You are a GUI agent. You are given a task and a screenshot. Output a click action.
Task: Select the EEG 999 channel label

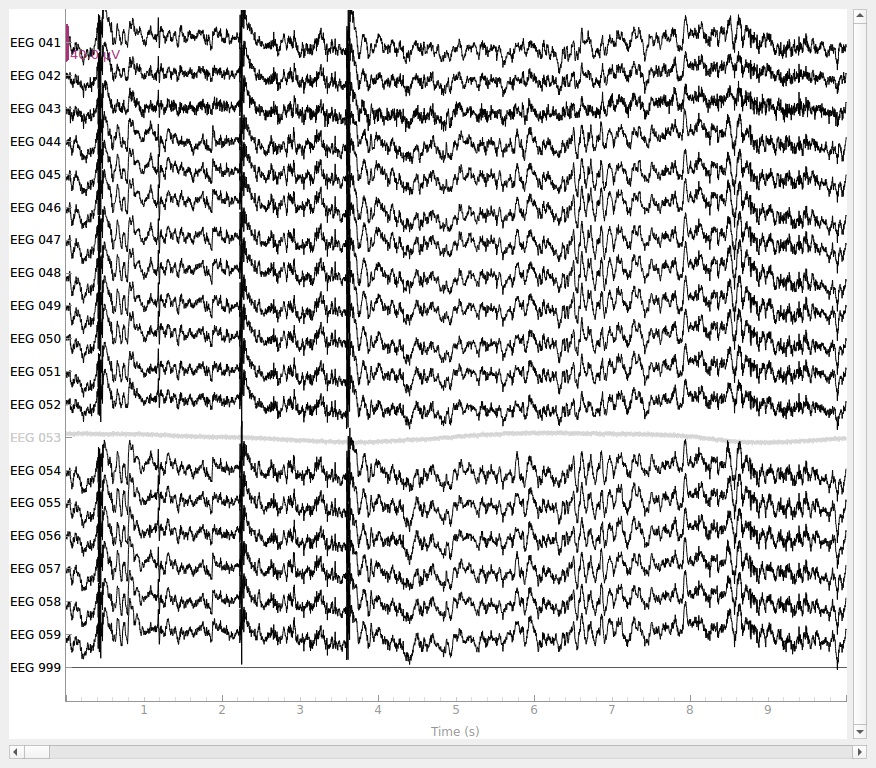(35, 668)
